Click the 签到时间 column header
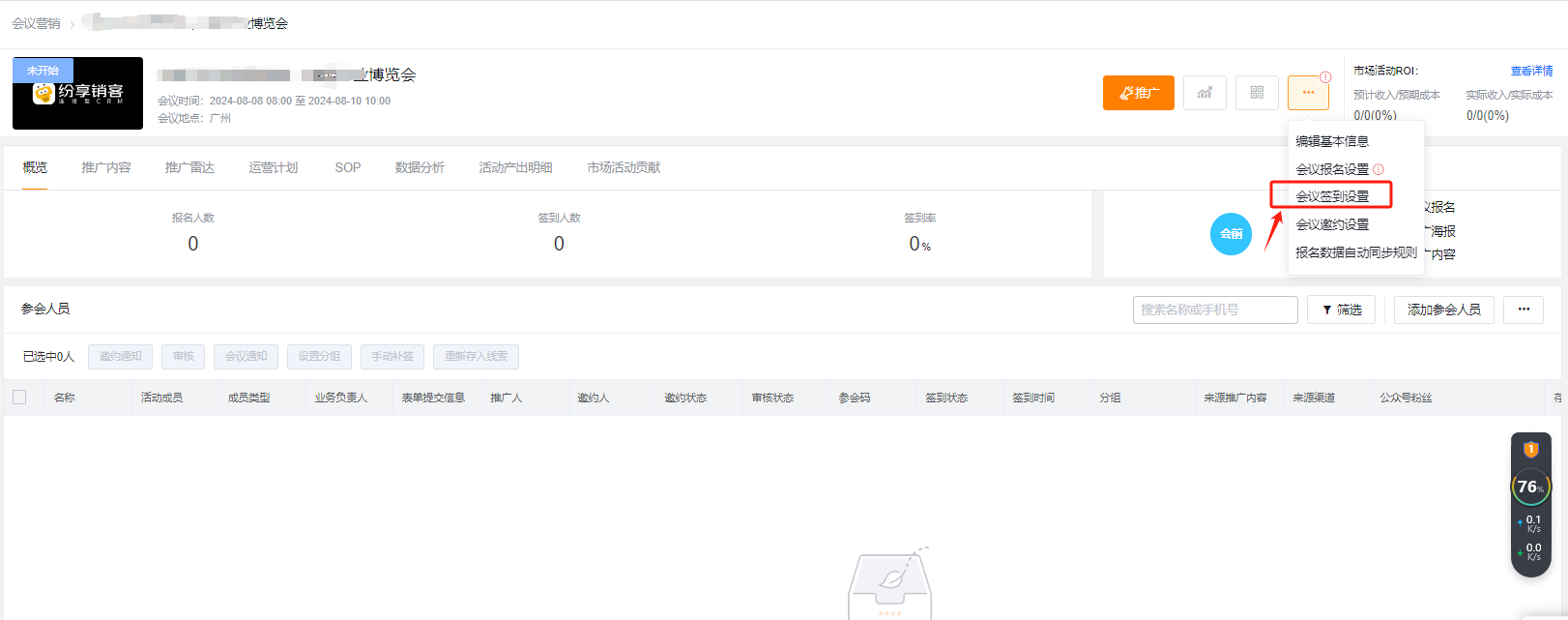This screenshot has width=1568, height=620. 1033,398
